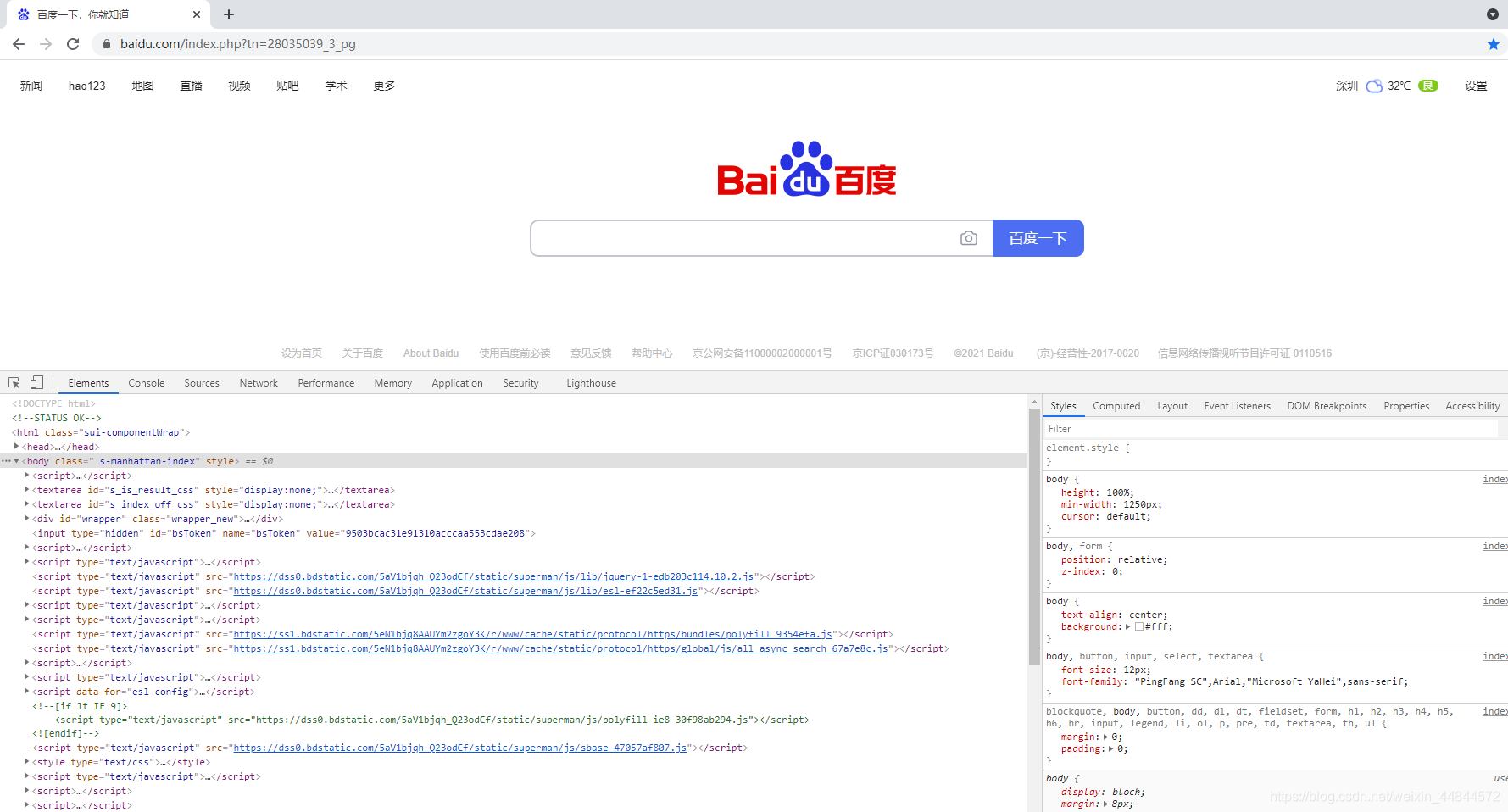
Task: Click the About Baidu footer link
Action: point(431,353)
